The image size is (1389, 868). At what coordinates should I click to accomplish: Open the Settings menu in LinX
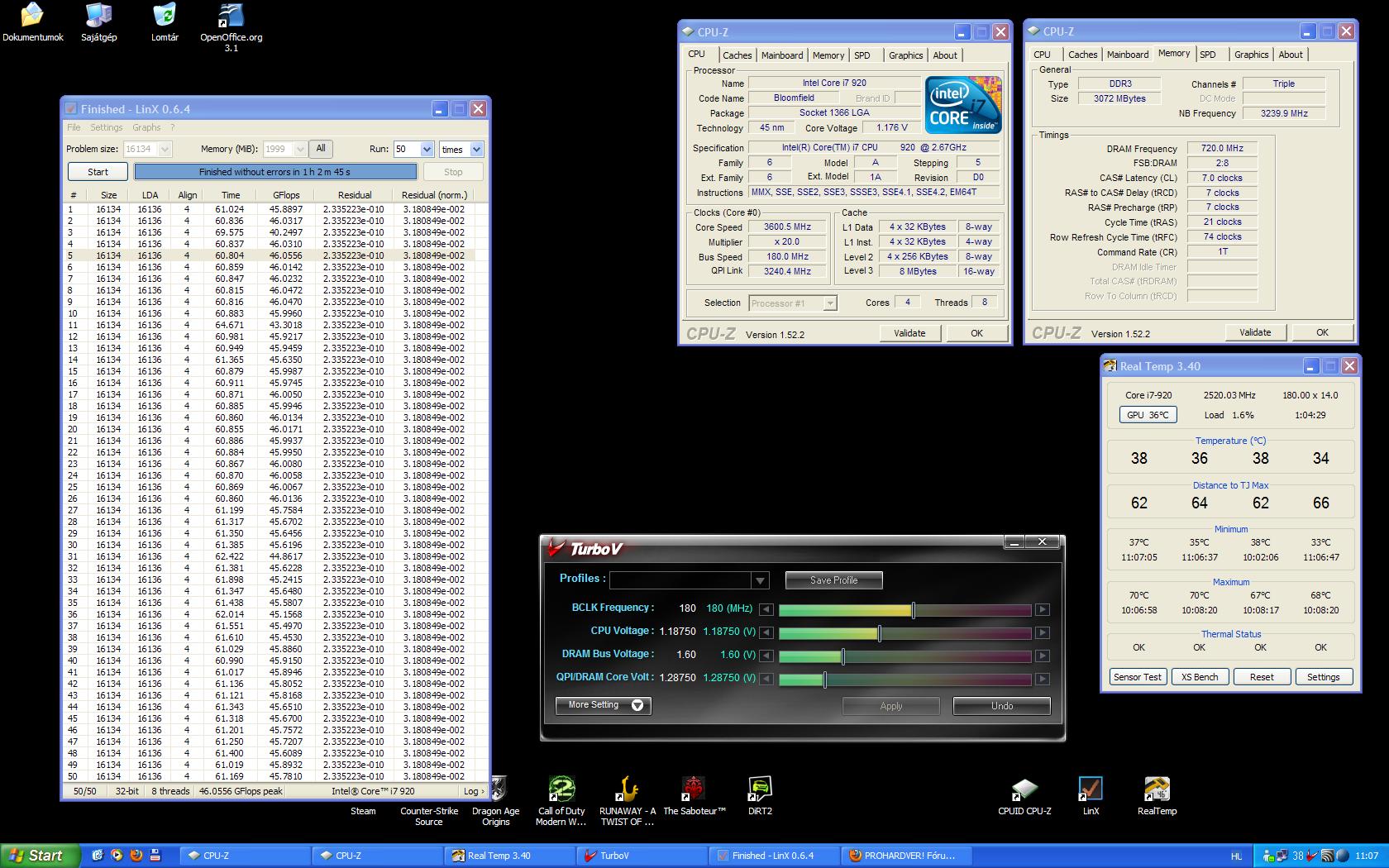[x=106, y=127]
